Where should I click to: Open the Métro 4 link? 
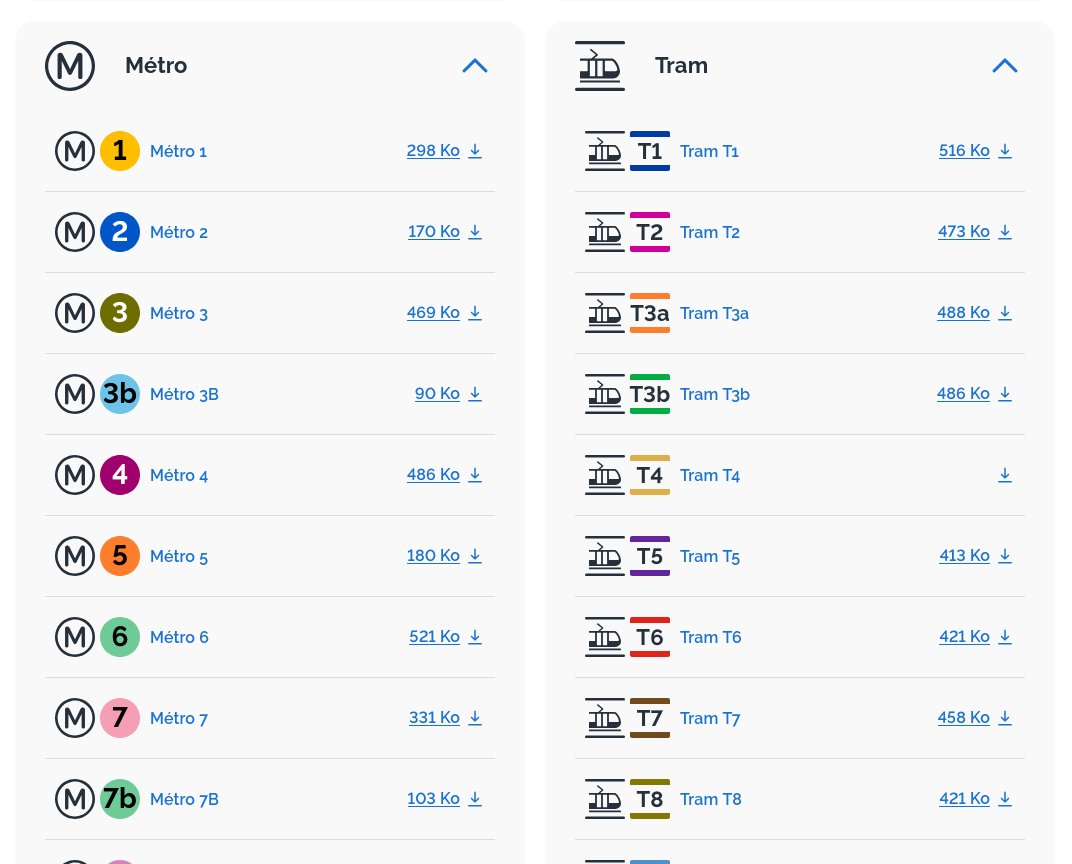(178, 475)
